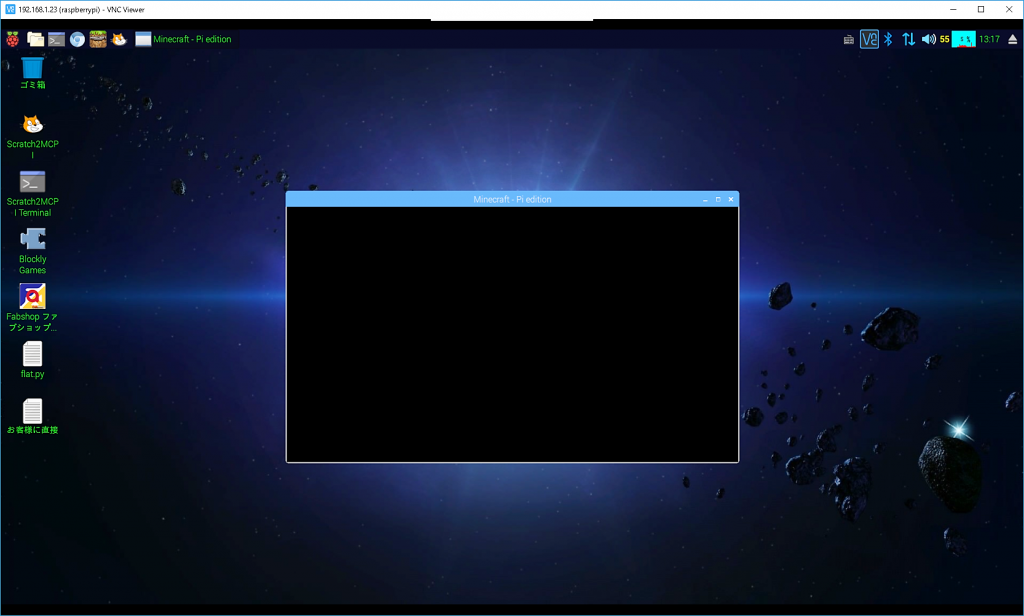1024x616 pixels.
Task: Click the VNC Server tray icon
Action: pos(869,39)
